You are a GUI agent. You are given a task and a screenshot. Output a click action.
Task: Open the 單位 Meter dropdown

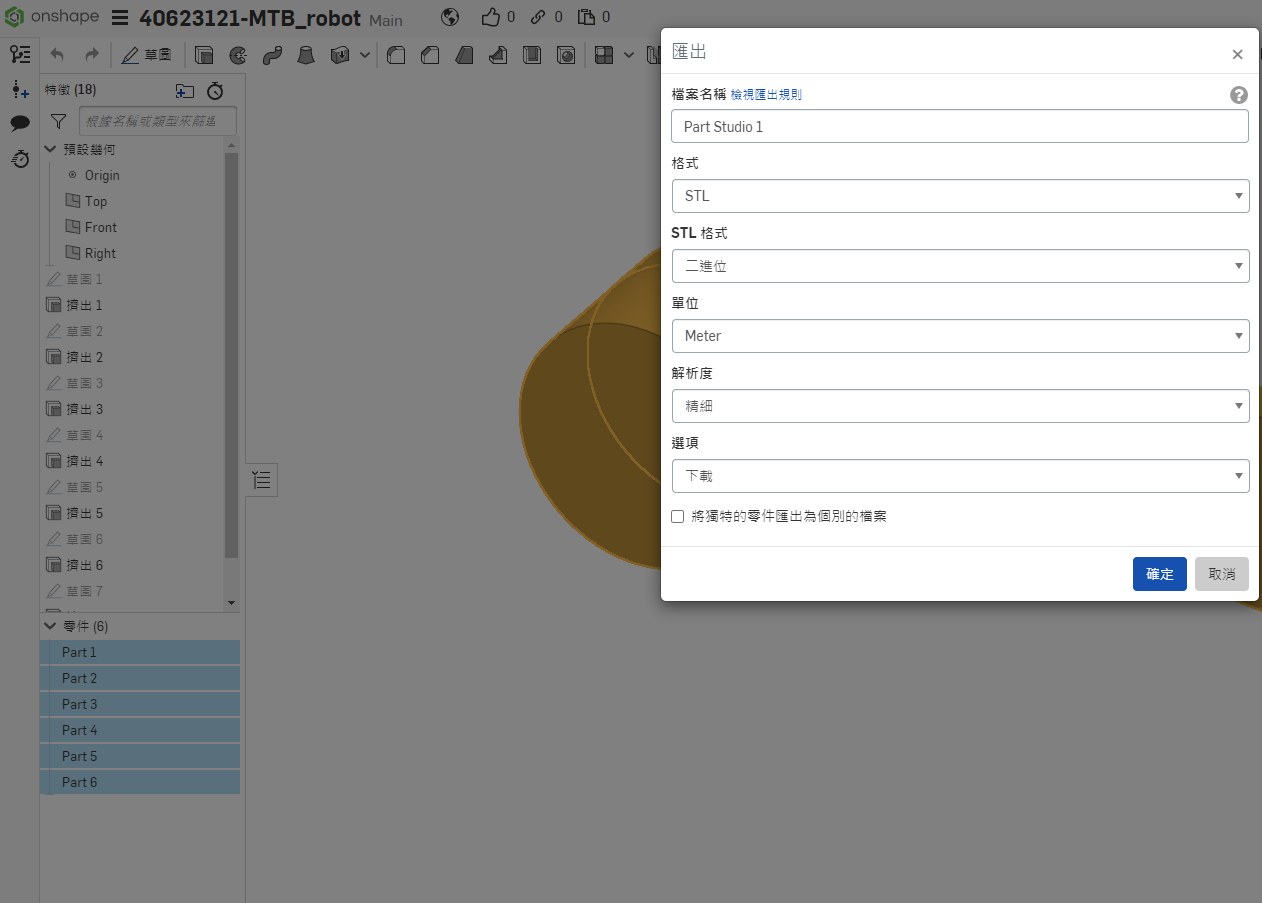[x=960, y=336]
